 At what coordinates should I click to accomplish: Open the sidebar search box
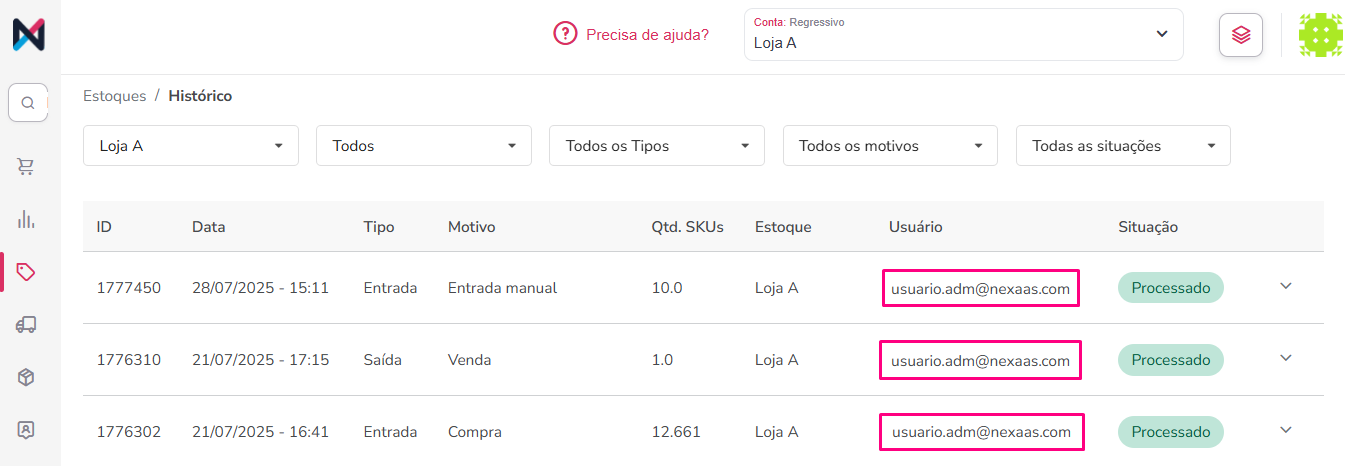pyautogui.click(x=28, y=102)
